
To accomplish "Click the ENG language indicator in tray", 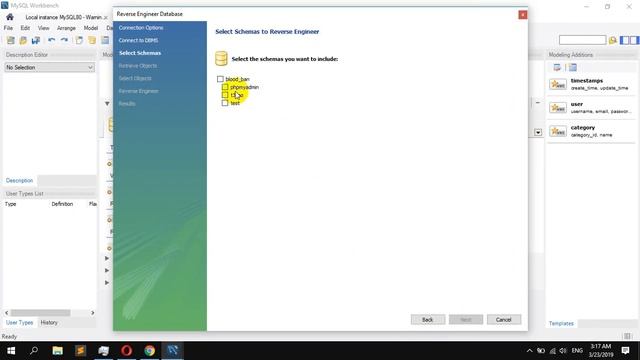I will (x=577, y=351).
